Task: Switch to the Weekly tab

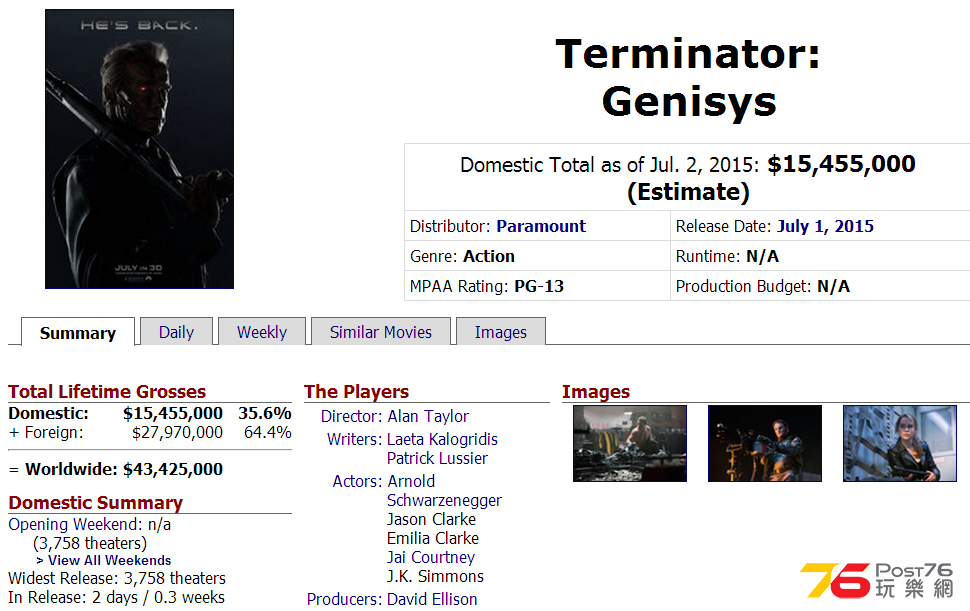Action: click(262, 331)
